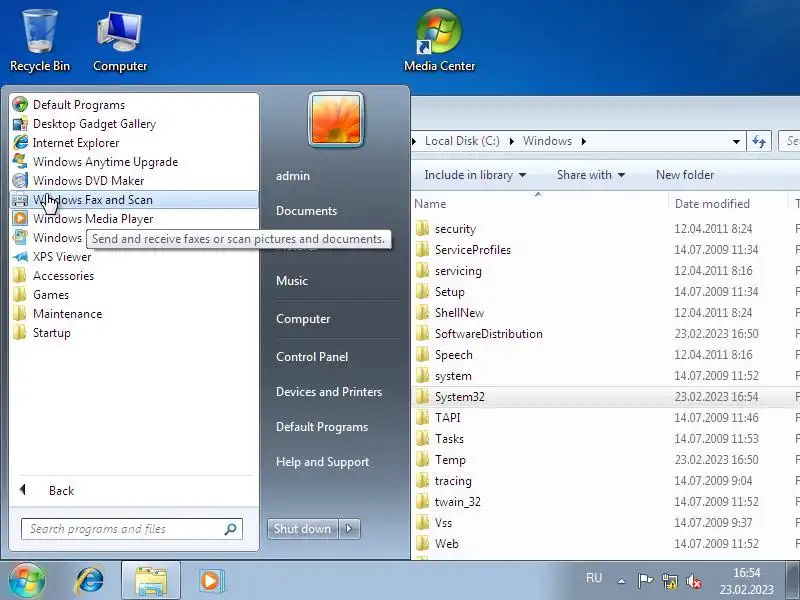Click the Windows breadcrumb in the address bar
Screen dimensions: 800x600
tap(547, 141)
